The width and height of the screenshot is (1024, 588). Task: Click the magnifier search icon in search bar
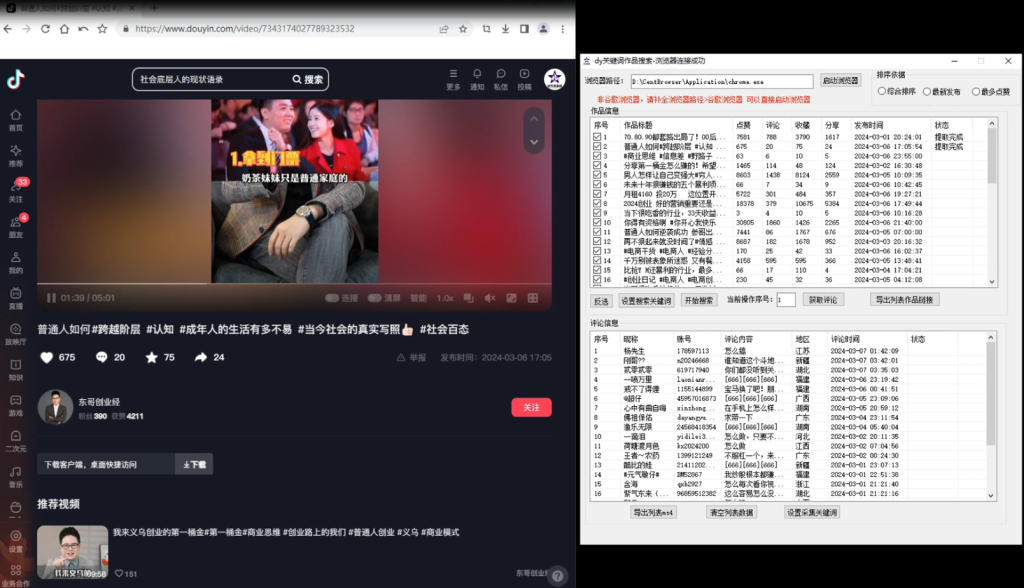tap(296, 78)
